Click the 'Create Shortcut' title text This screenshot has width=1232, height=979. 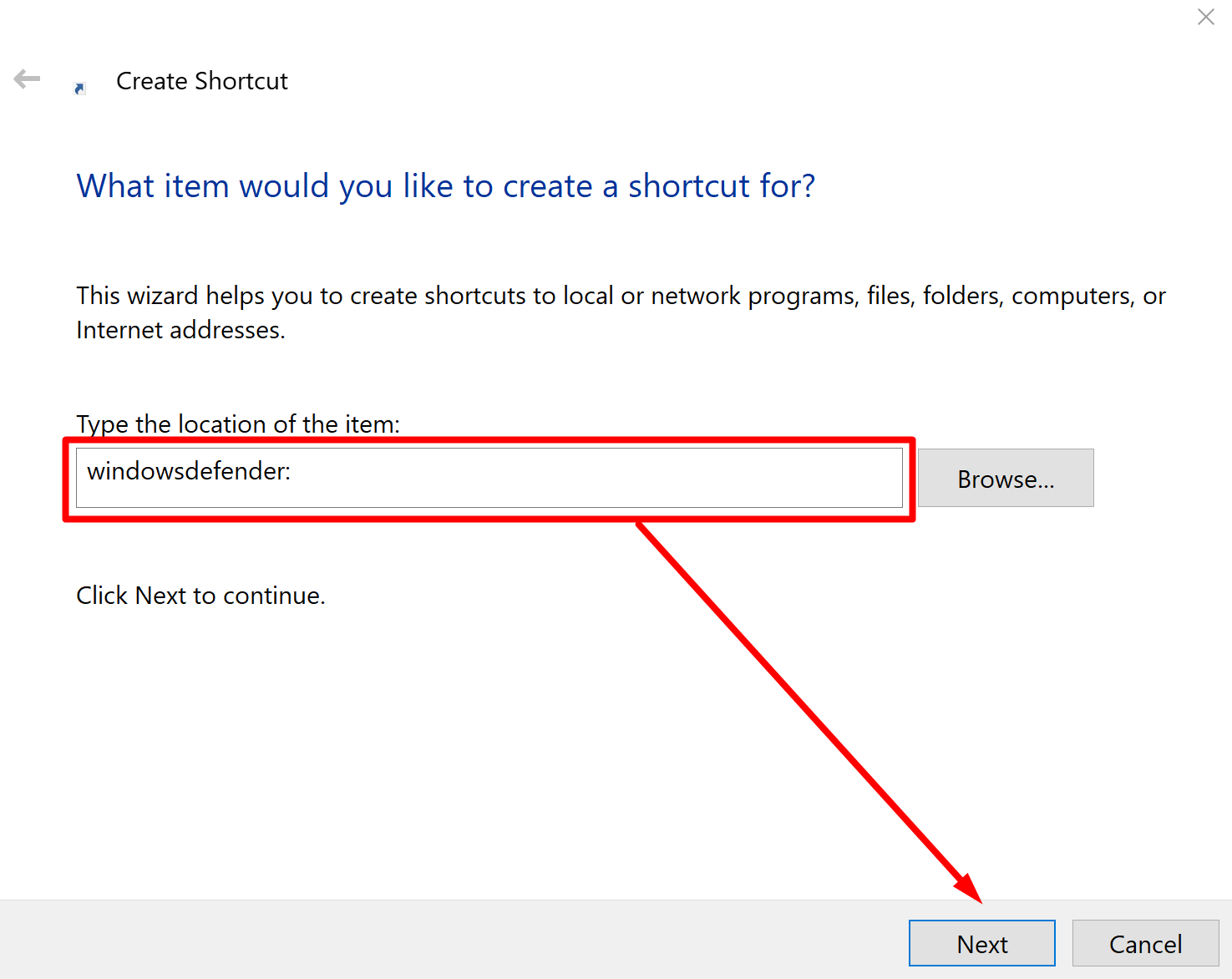click(201, 80)
